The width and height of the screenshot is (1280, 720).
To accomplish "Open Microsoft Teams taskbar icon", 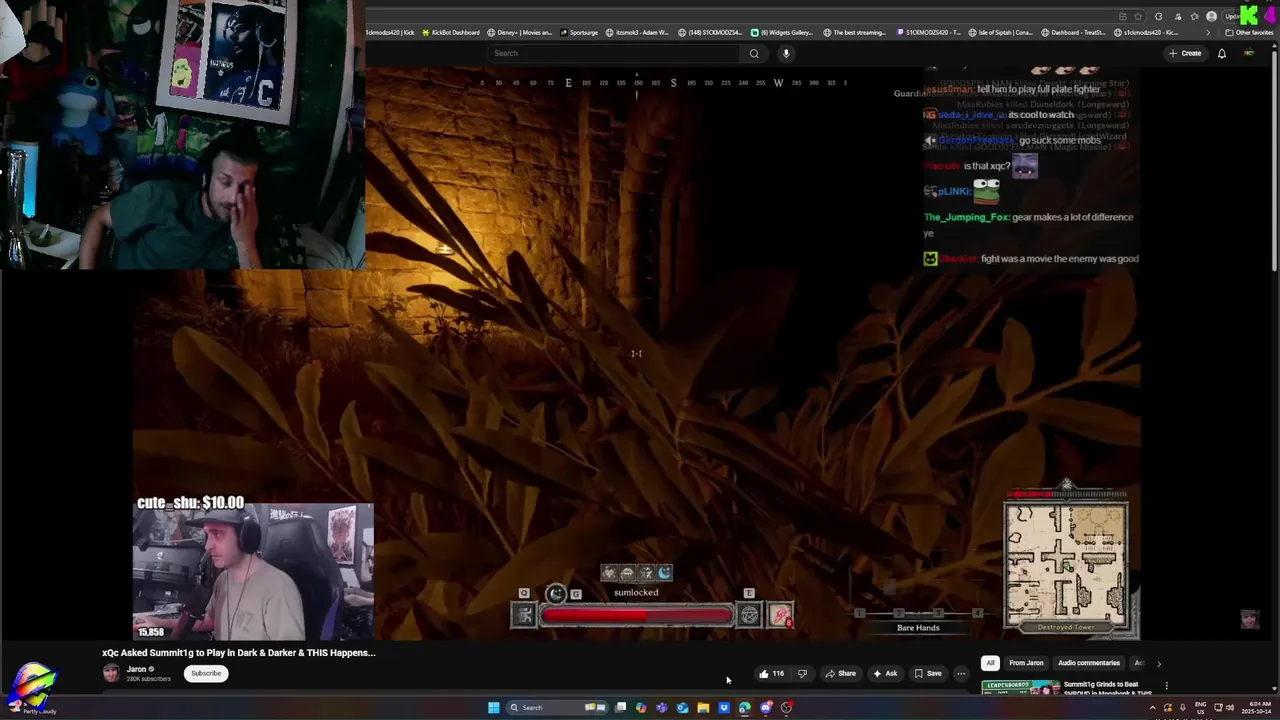I will [662, 708].
